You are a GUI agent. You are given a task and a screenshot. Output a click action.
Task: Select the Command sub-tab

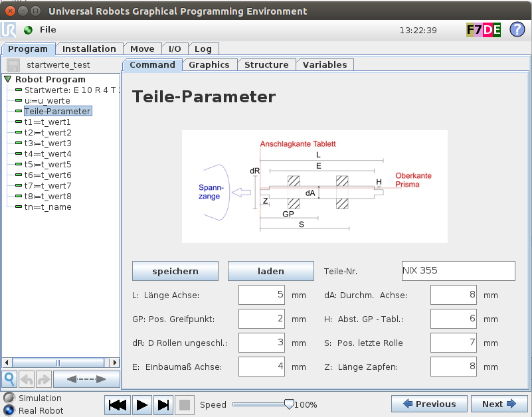tap(152, 65)
